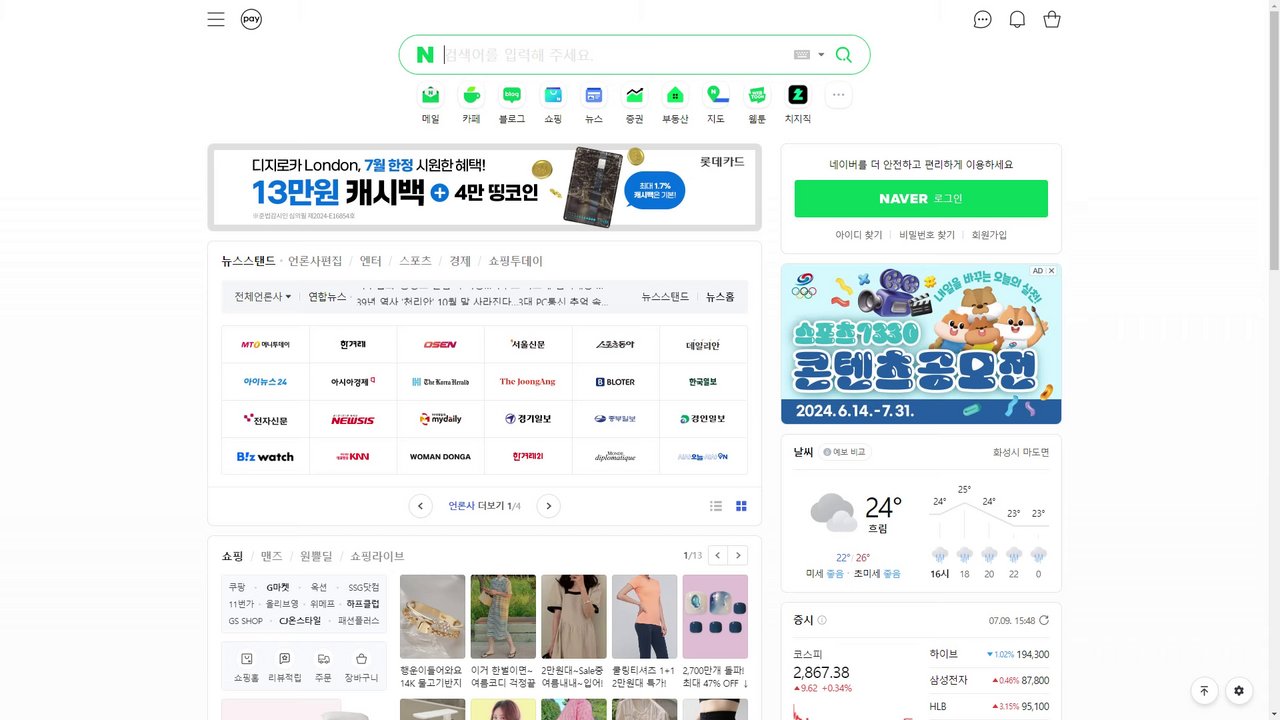Screen dimensions: 1280x720
Task: Open the virtual keyboard icon in search
Action: click(802, 55)
